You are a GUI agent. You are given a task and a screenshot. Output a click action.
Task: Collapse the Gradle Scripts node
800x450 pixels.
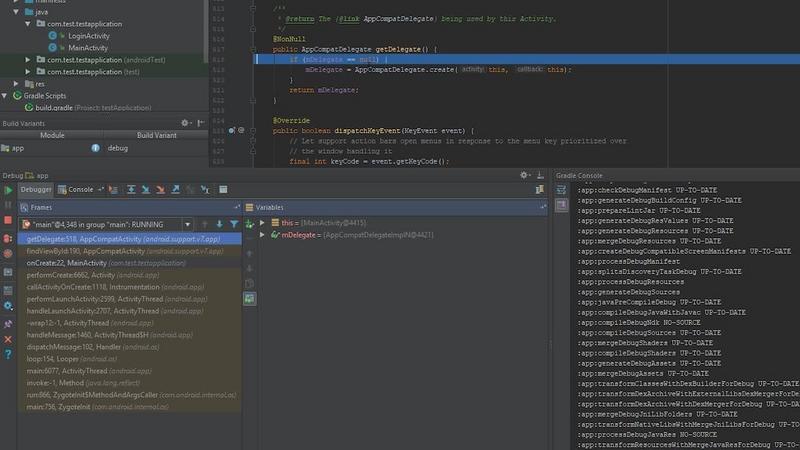coord(5,96)
